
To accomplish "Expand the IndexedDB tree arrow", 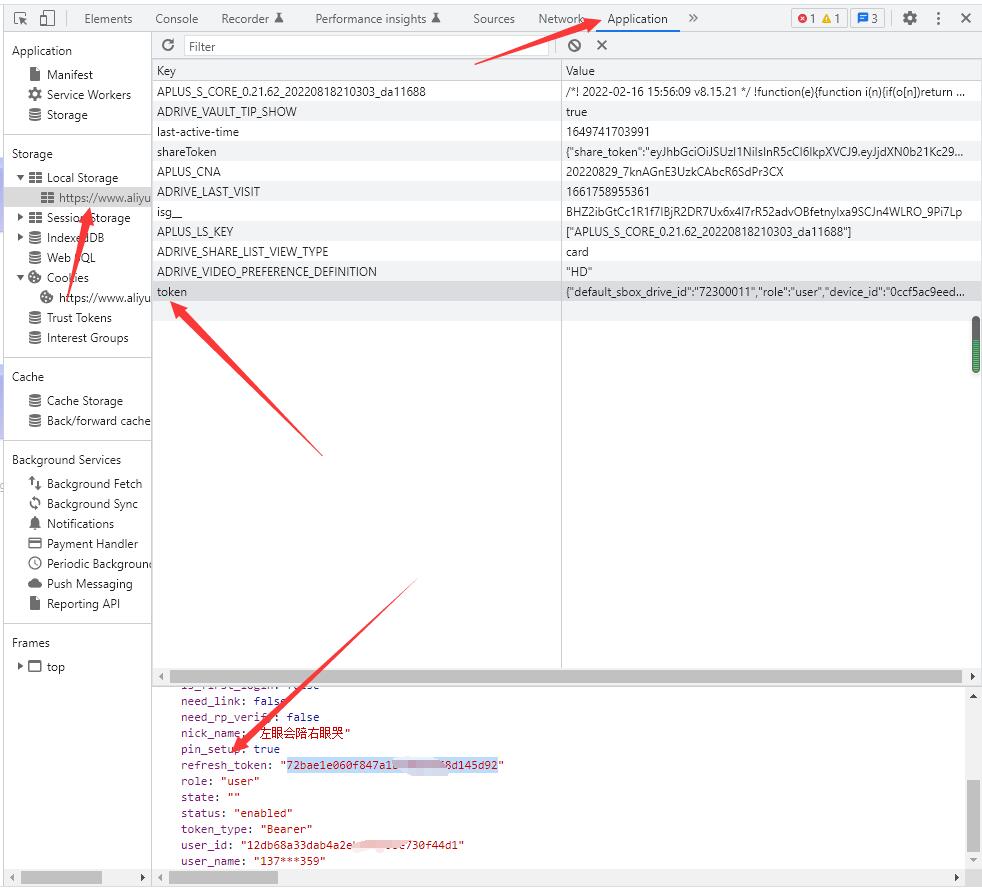I will coord(20,237).
